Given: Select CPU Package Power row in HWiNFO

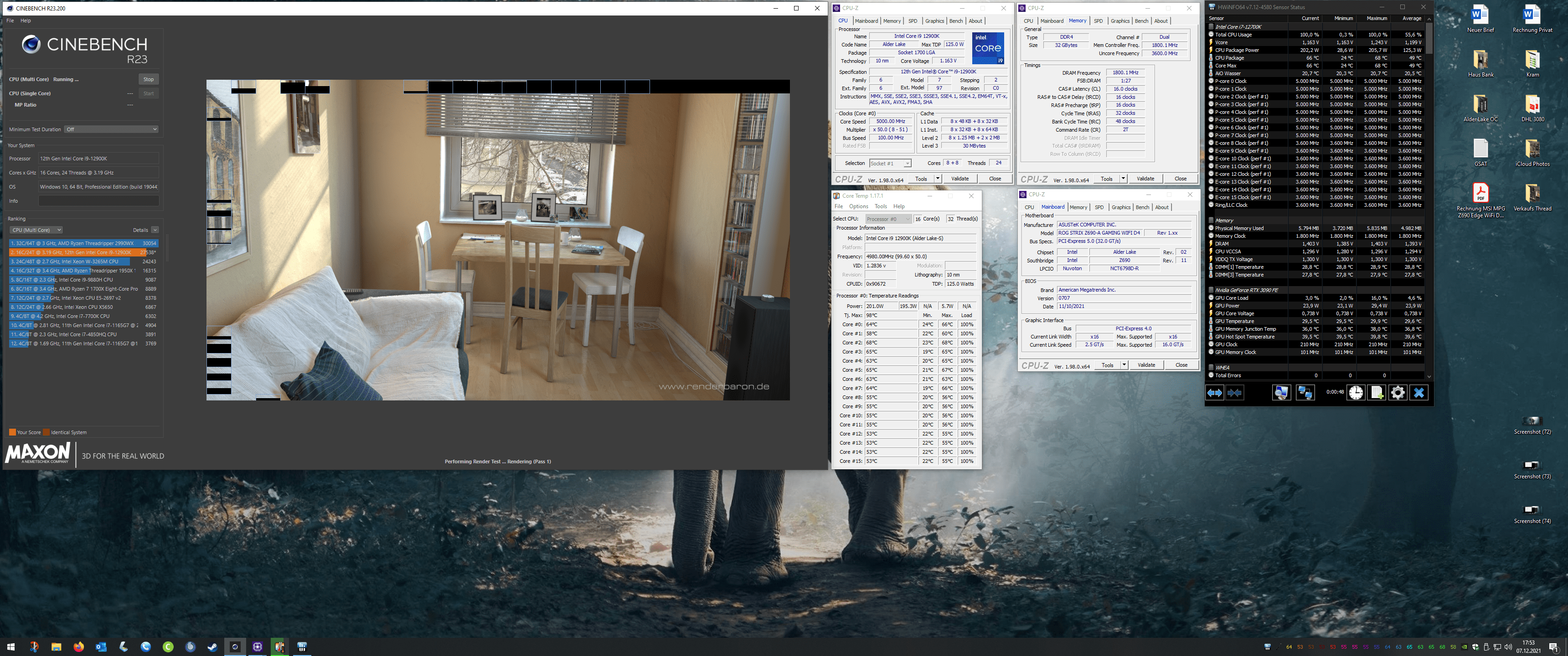Looking at the screenshot, I should [1316, 51].
